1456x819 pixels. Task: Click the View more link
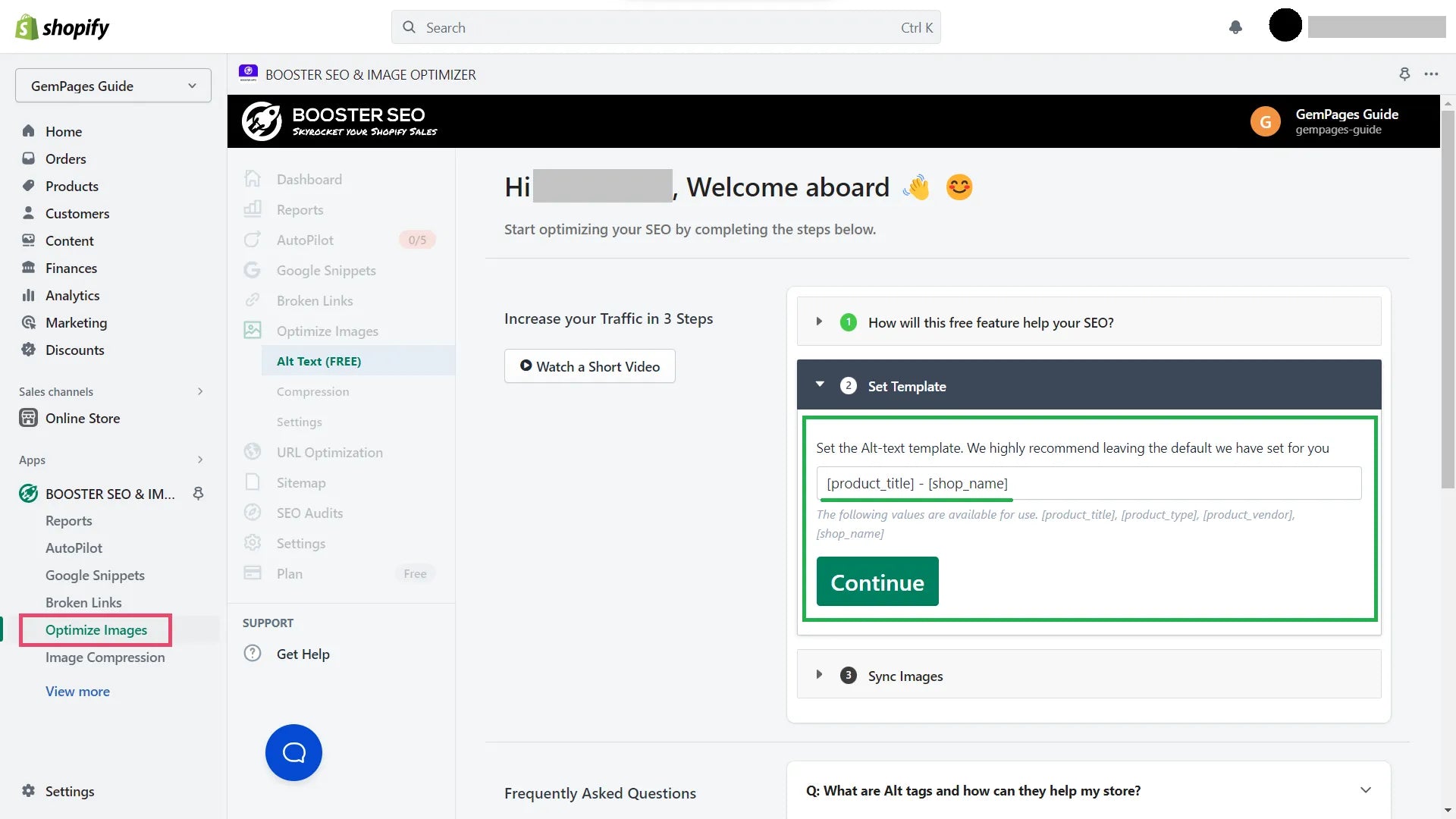77,691
